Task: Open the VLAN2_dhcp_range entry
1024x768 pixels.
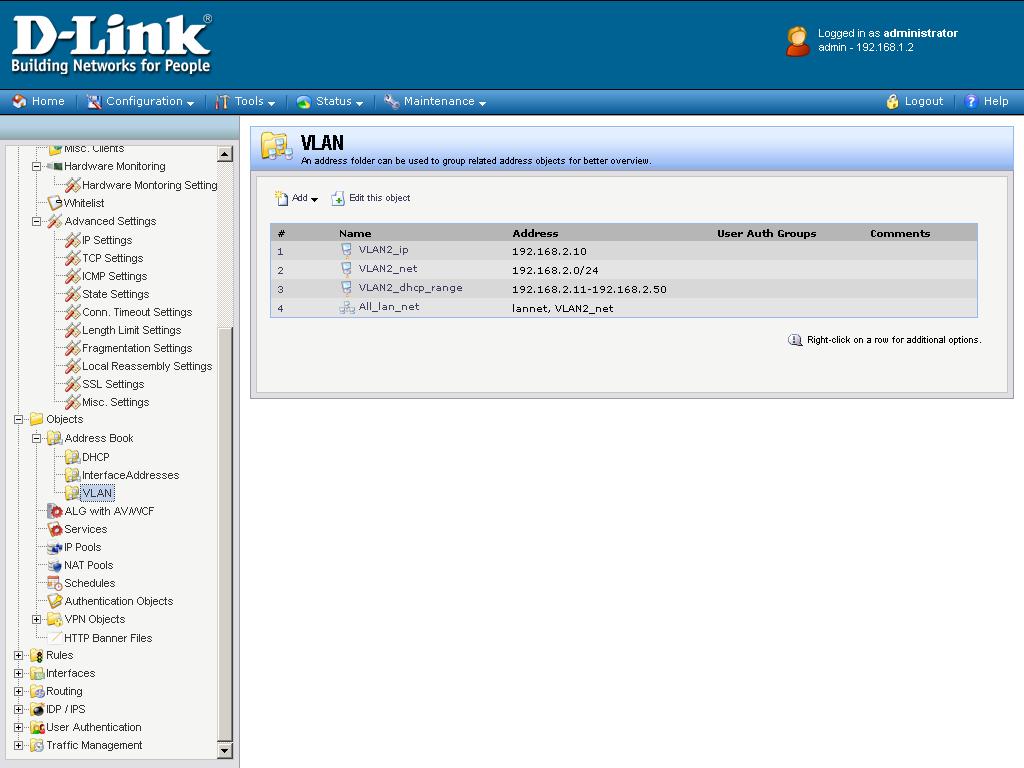Action: 410,288
